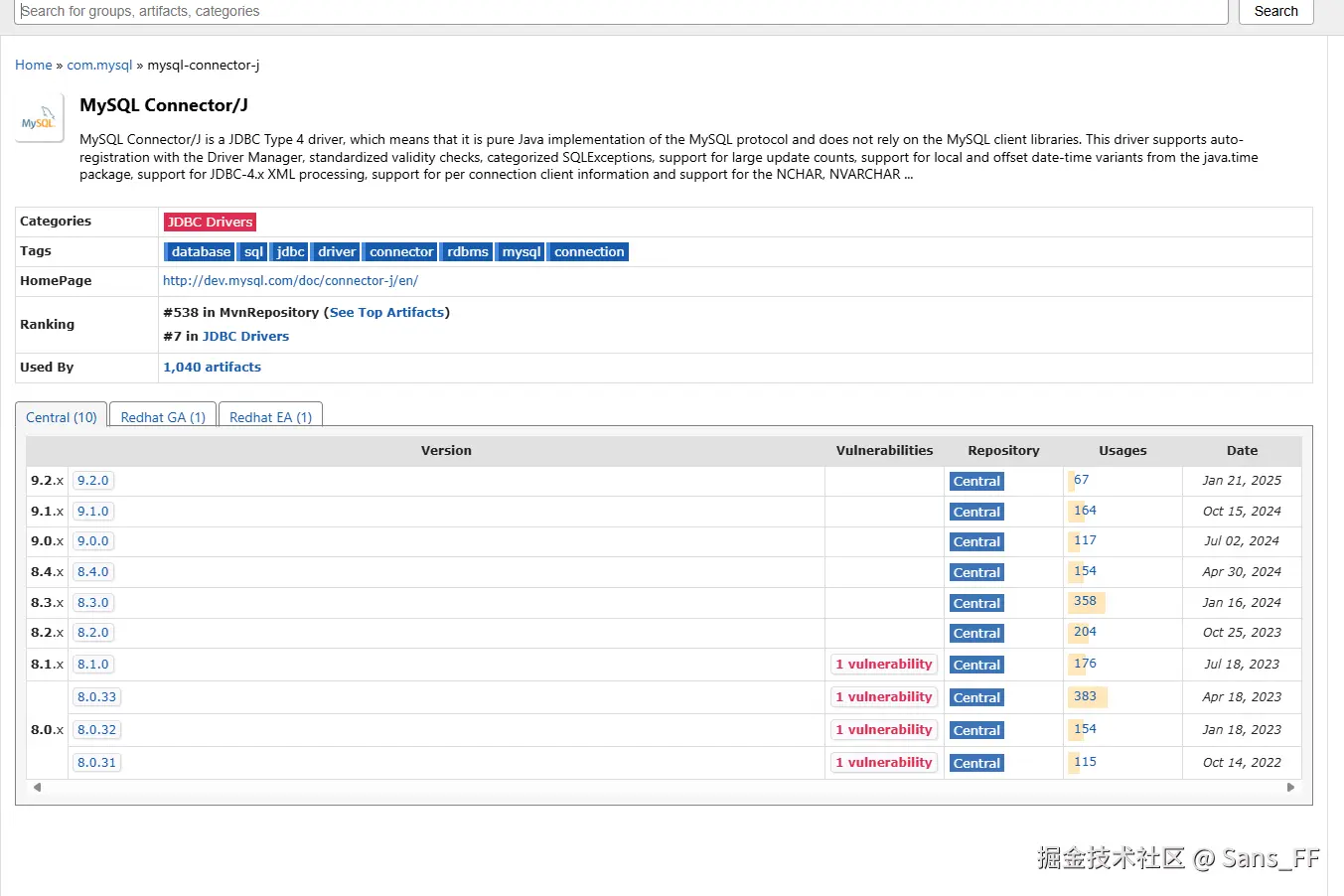Click the Vulnerabilities column header
Screen dimensions: 1344x896
(x=884, y=451)
